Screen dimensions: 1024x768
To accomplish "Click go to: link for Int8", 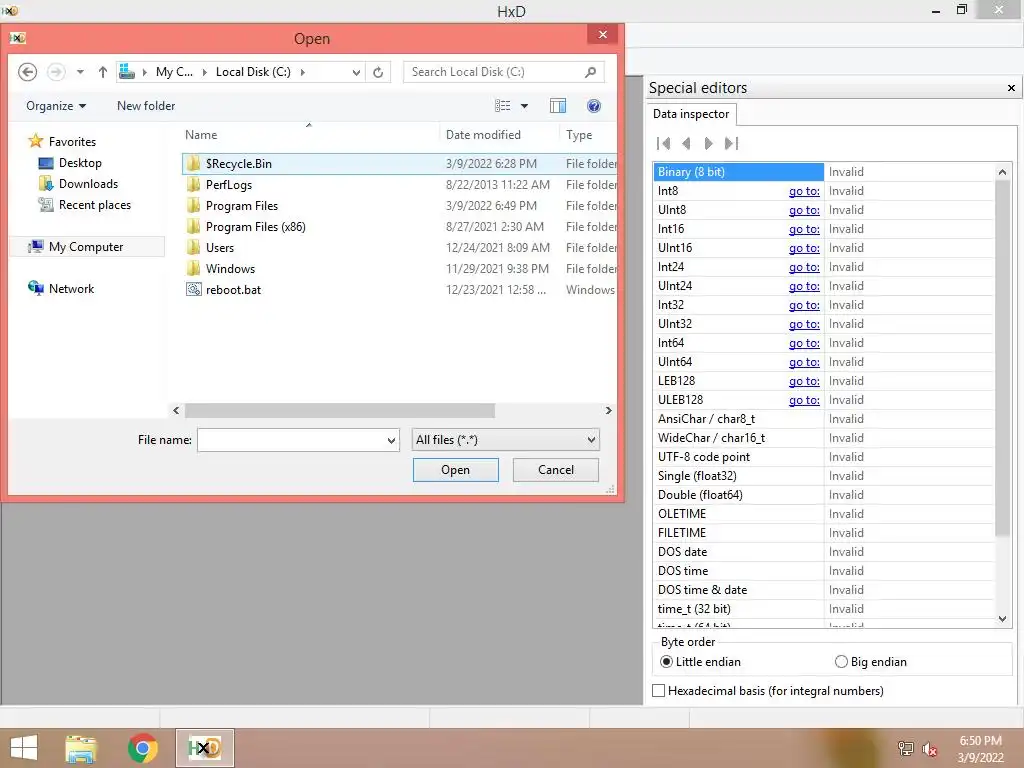I will coord(804,191).
